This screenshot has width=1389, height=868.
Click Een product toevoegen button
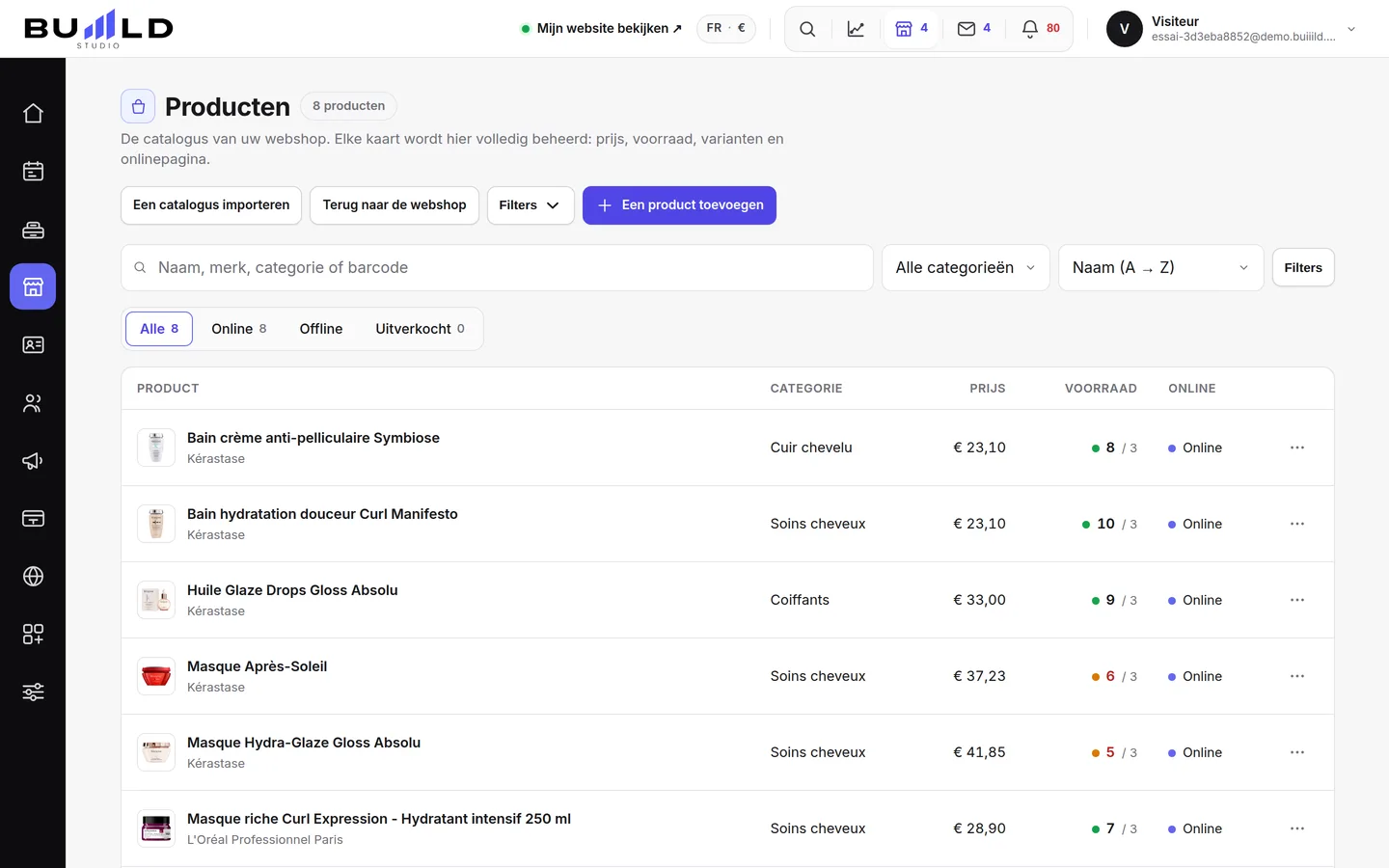[x=679, y=205]
